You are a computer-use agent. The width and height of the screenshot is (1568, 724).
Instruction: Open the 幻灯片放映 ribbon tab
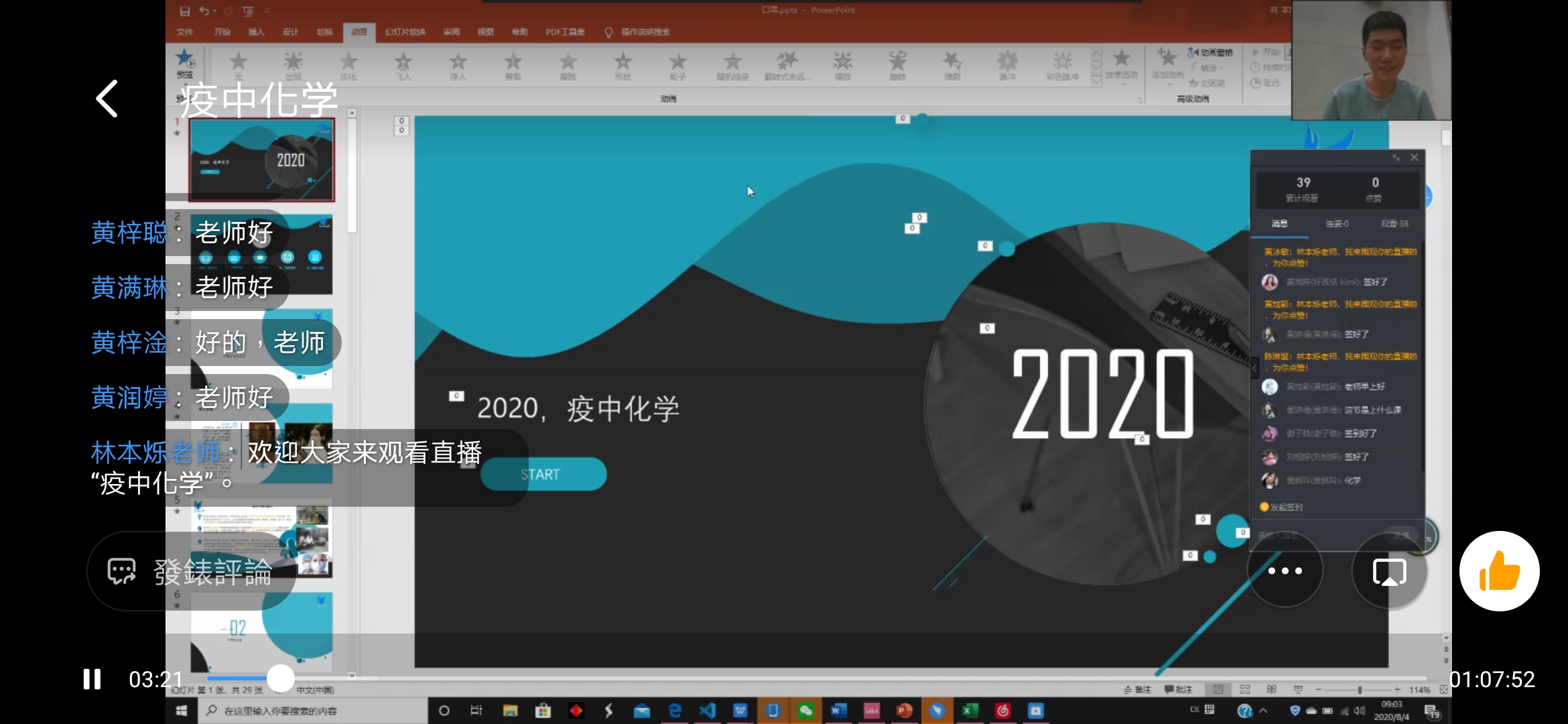pyautogui.click(x=405, y=32)
